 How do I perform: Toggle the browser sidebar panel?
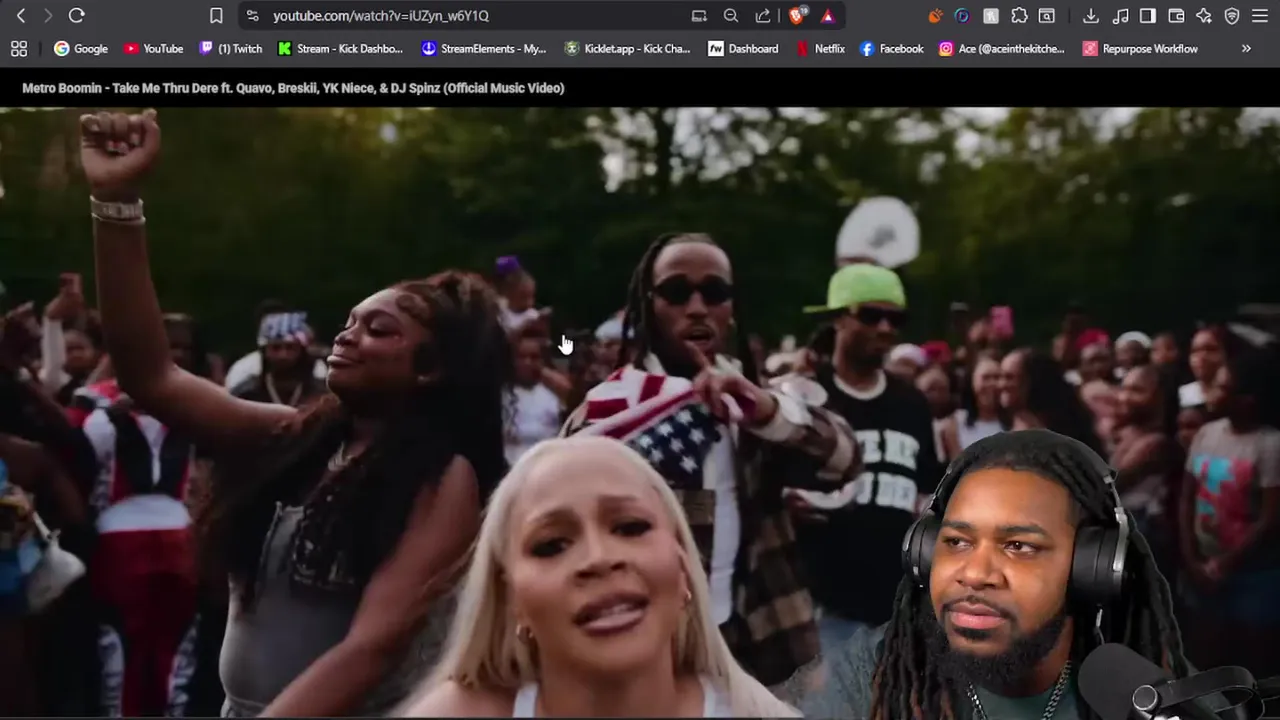click(x=1148, y=16)
